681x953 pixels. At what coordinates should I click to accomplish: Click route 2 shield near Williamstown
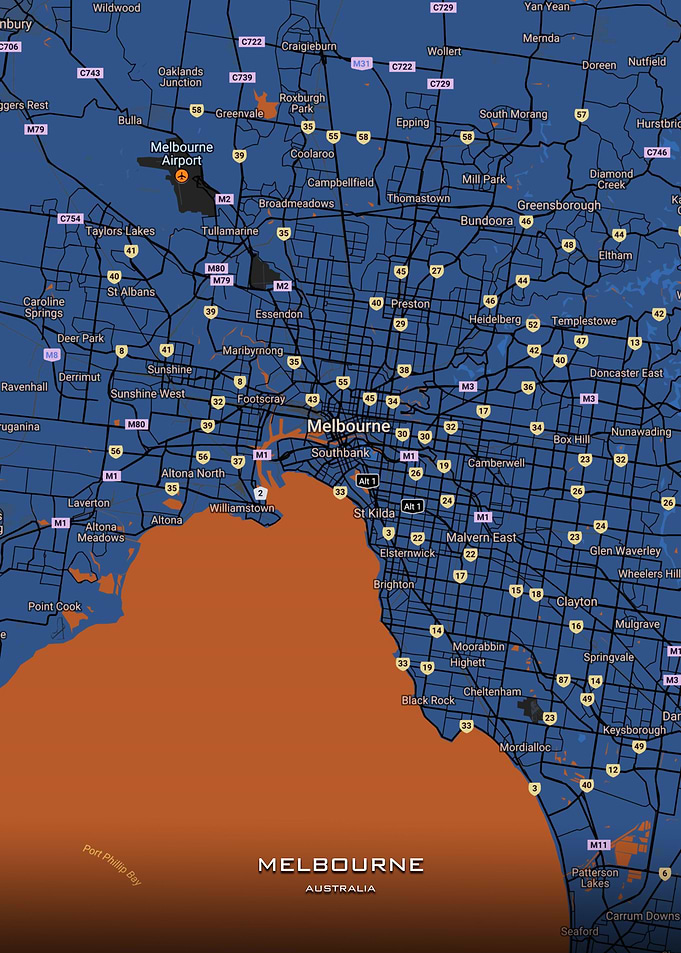point(260,493)
